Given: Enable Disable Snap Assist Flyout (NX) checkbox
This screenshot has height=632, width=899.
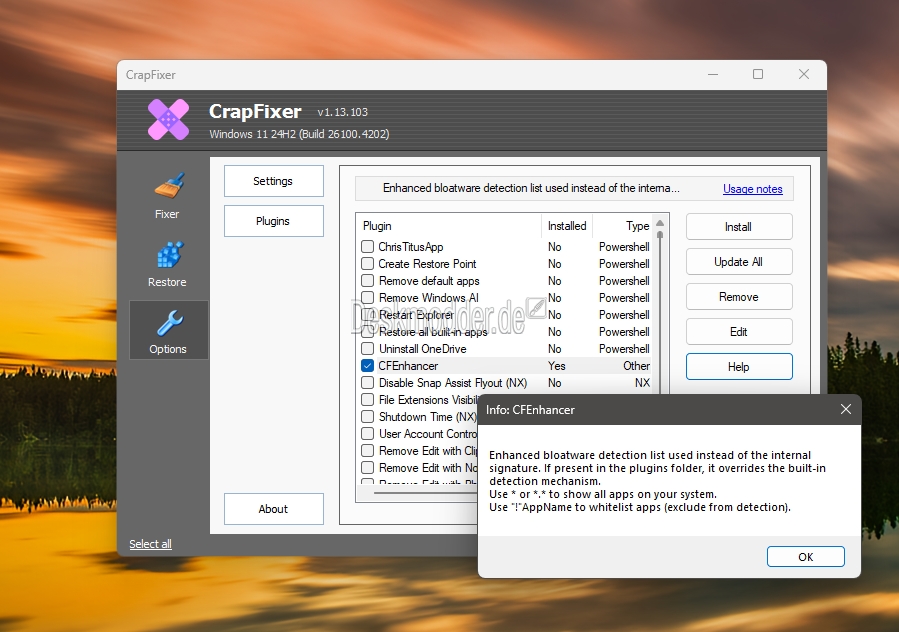Looking at the screenshot, I should [x=368, y=383].
